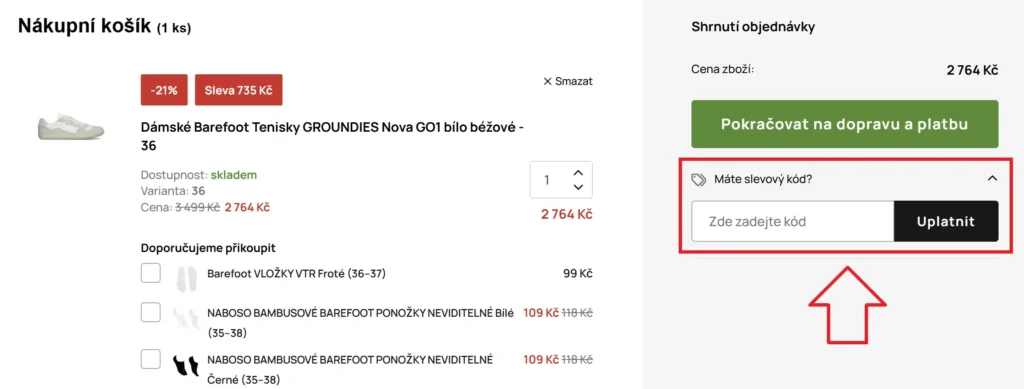
Task: Click the quantity number field showing 1
Action: pos(547,180)
